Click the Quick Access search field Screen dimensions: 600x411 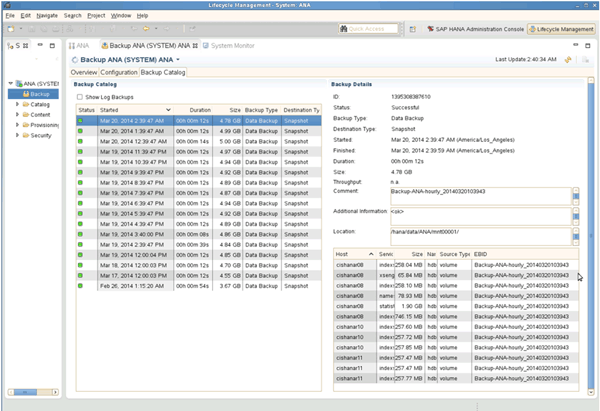tap(368, 29)
